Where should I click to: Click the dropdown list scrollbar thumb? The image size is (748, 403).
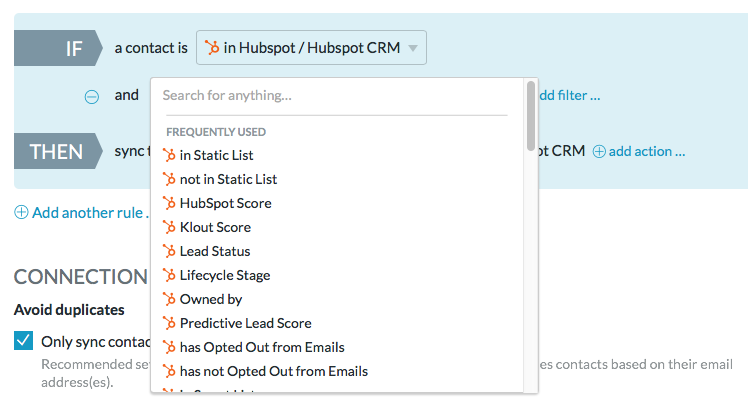click(530, 116)
